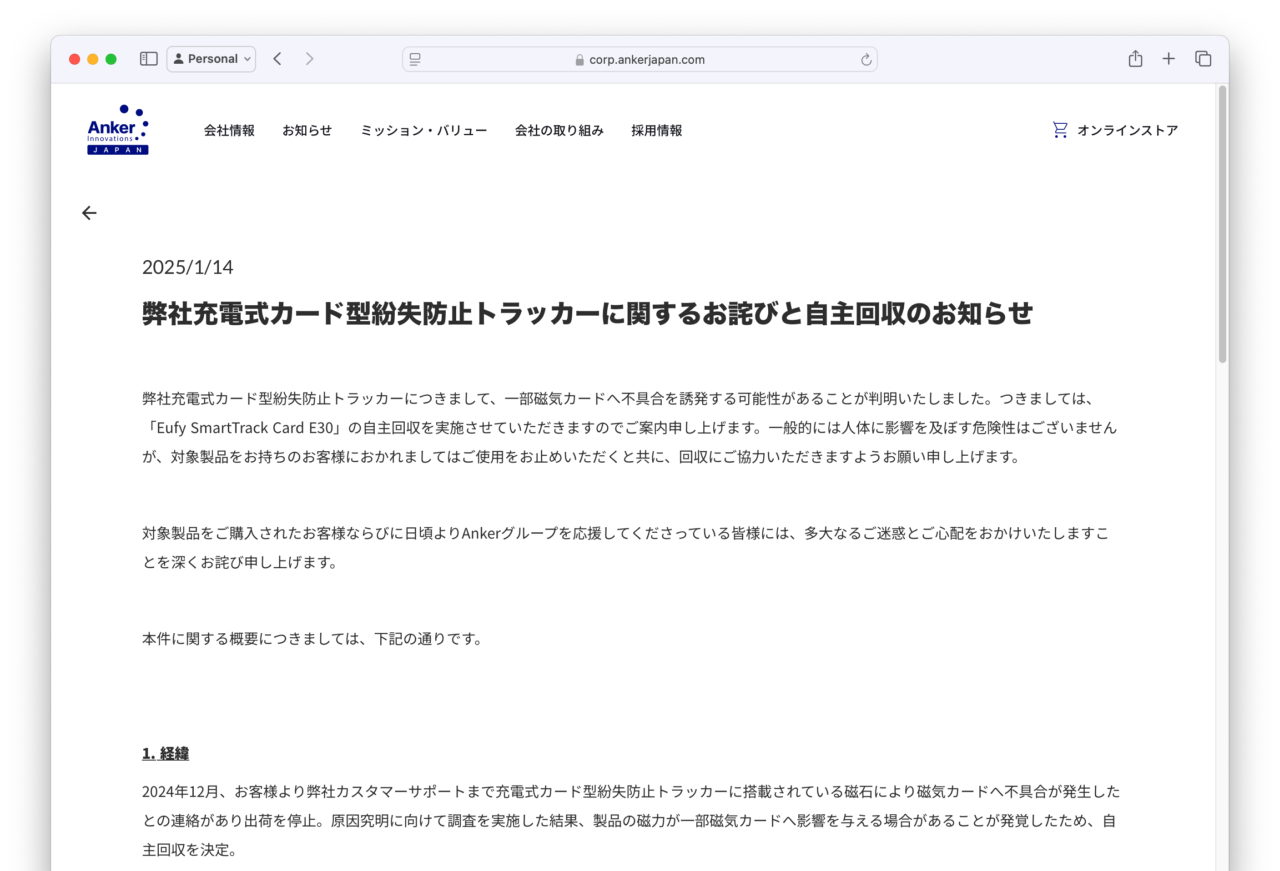The height and width of the screenshot is (871, 1280).
Task: Go back to the previous page in Safari
Action: point(277,59)
